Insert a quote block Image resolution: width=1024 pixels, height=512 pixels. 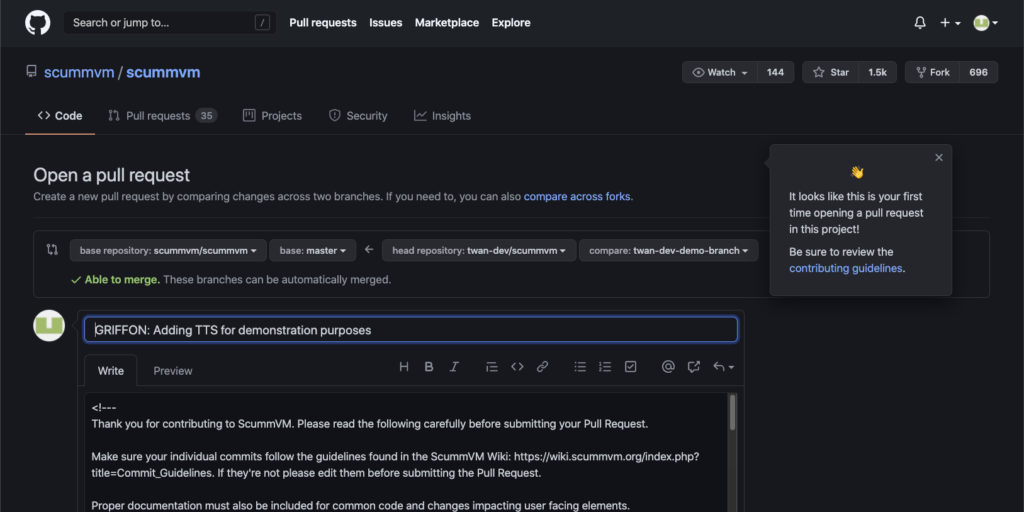point(492,367)
